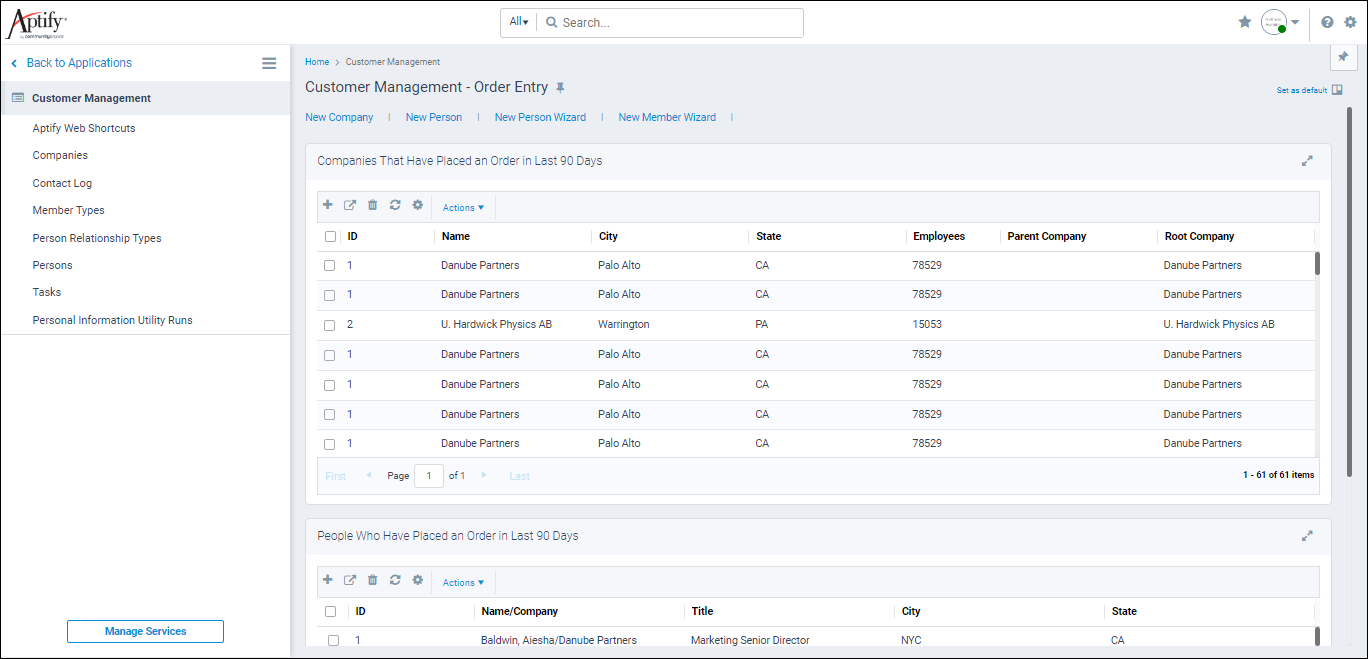
Task: Go to Home breadcrumb link
Action: coord(317,62)
